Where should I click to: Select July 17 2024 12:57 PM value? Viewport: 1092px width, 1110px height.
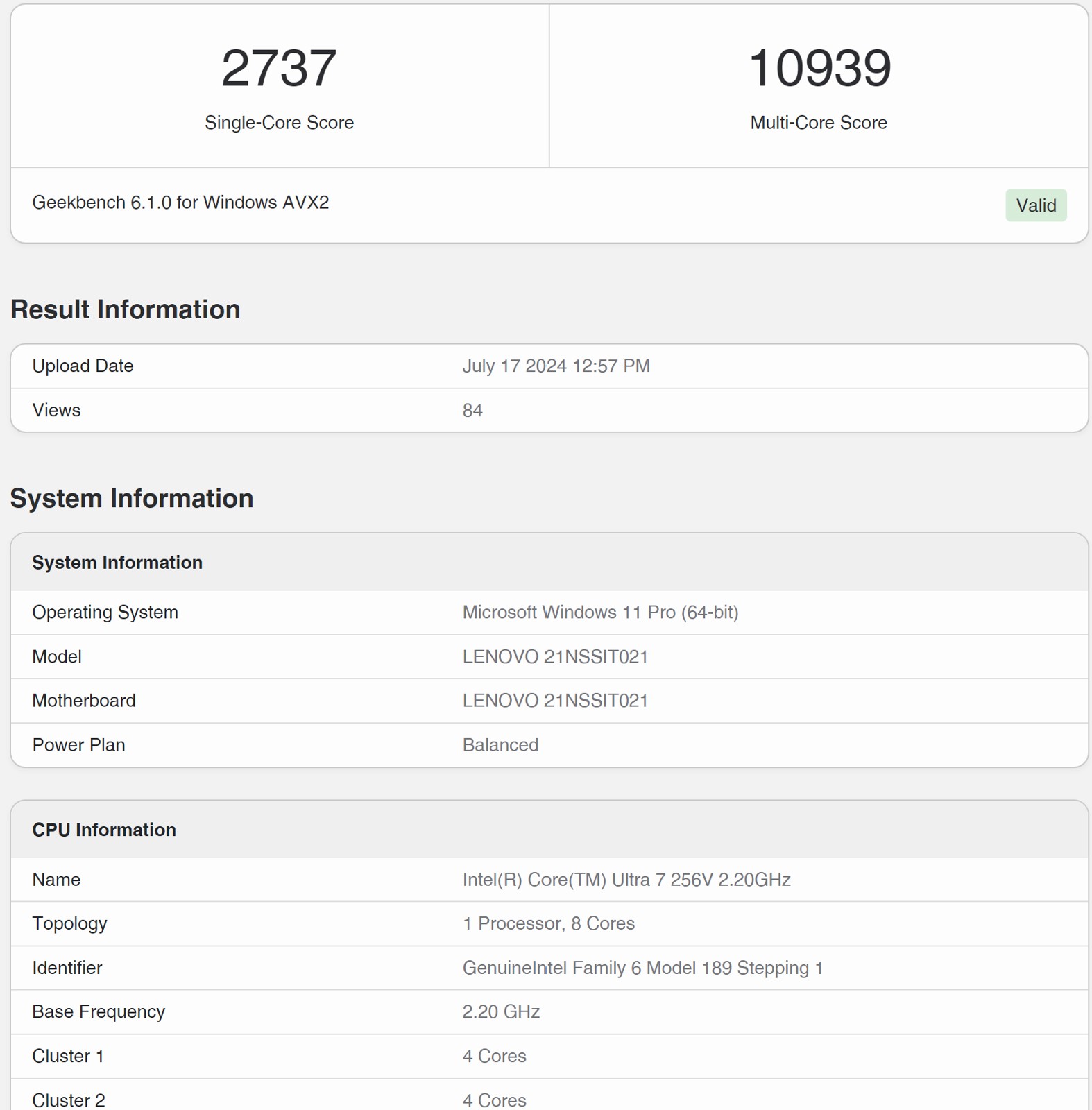point(556,366)
